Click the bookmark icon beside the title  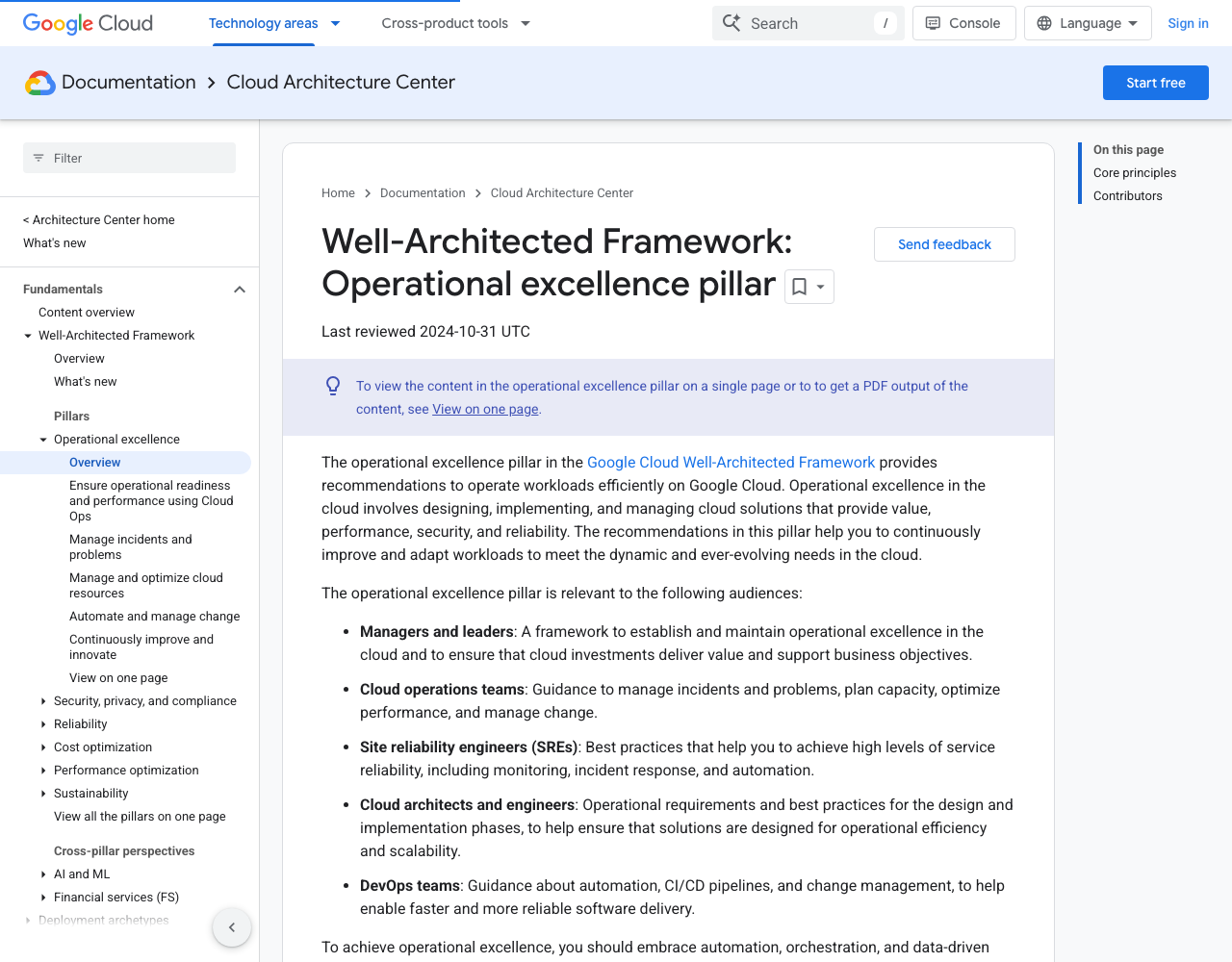click(x=799, y=287)
